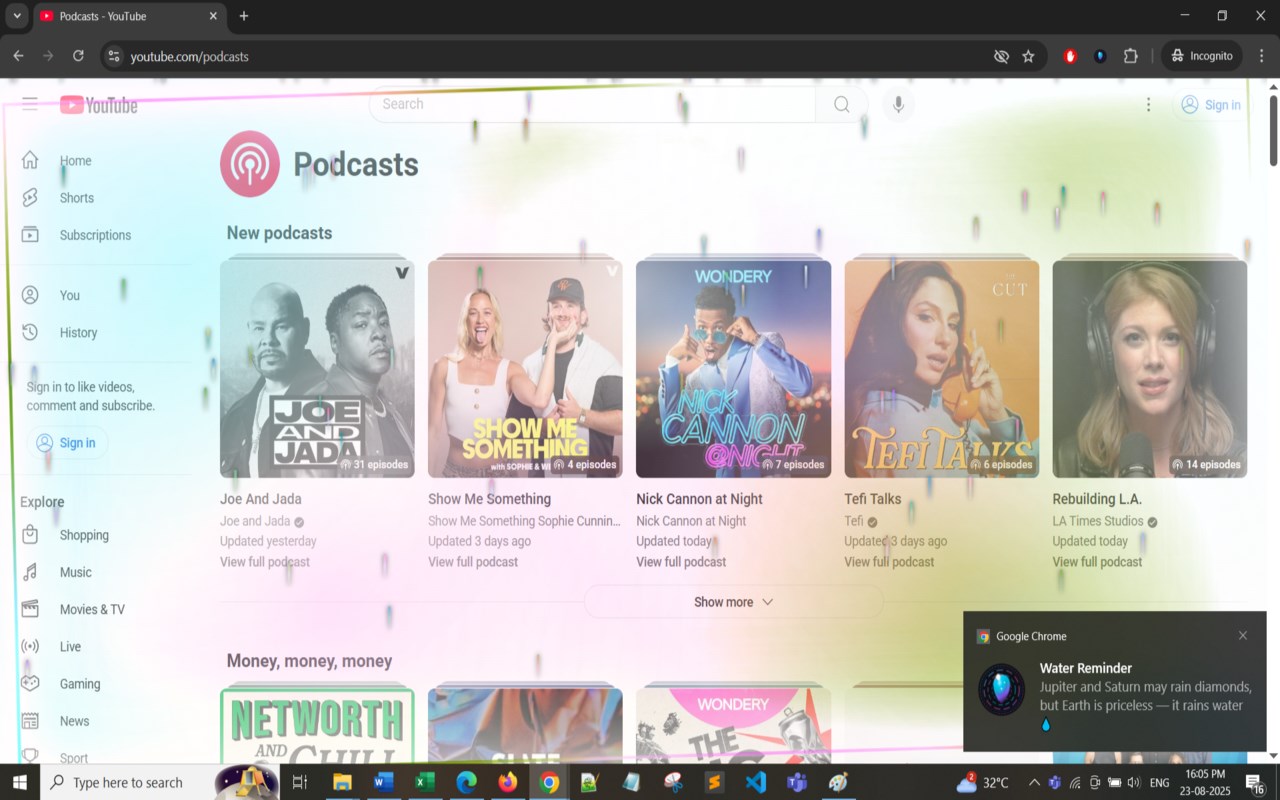Open LA Times Studios channel link

coord(1097,521)
